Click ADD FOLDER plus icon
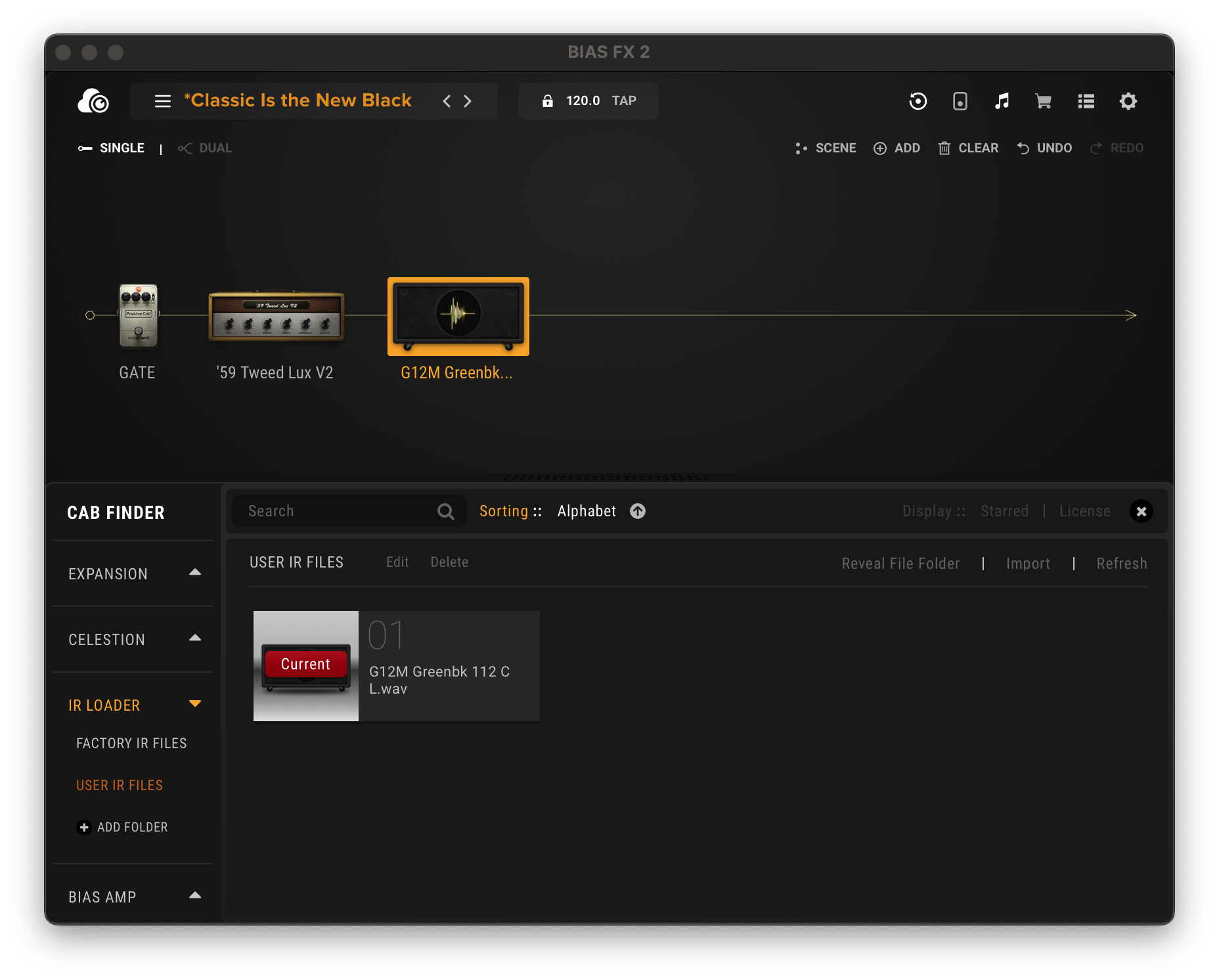Viewport: 1219px width, 980px height. (83, 828)
